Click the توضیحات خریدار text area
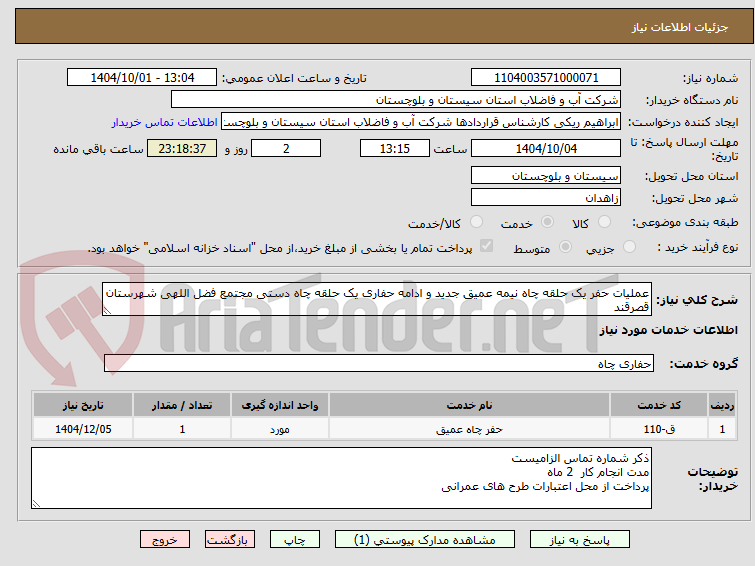This screenshot has height=566, width=755. point(341,478)
